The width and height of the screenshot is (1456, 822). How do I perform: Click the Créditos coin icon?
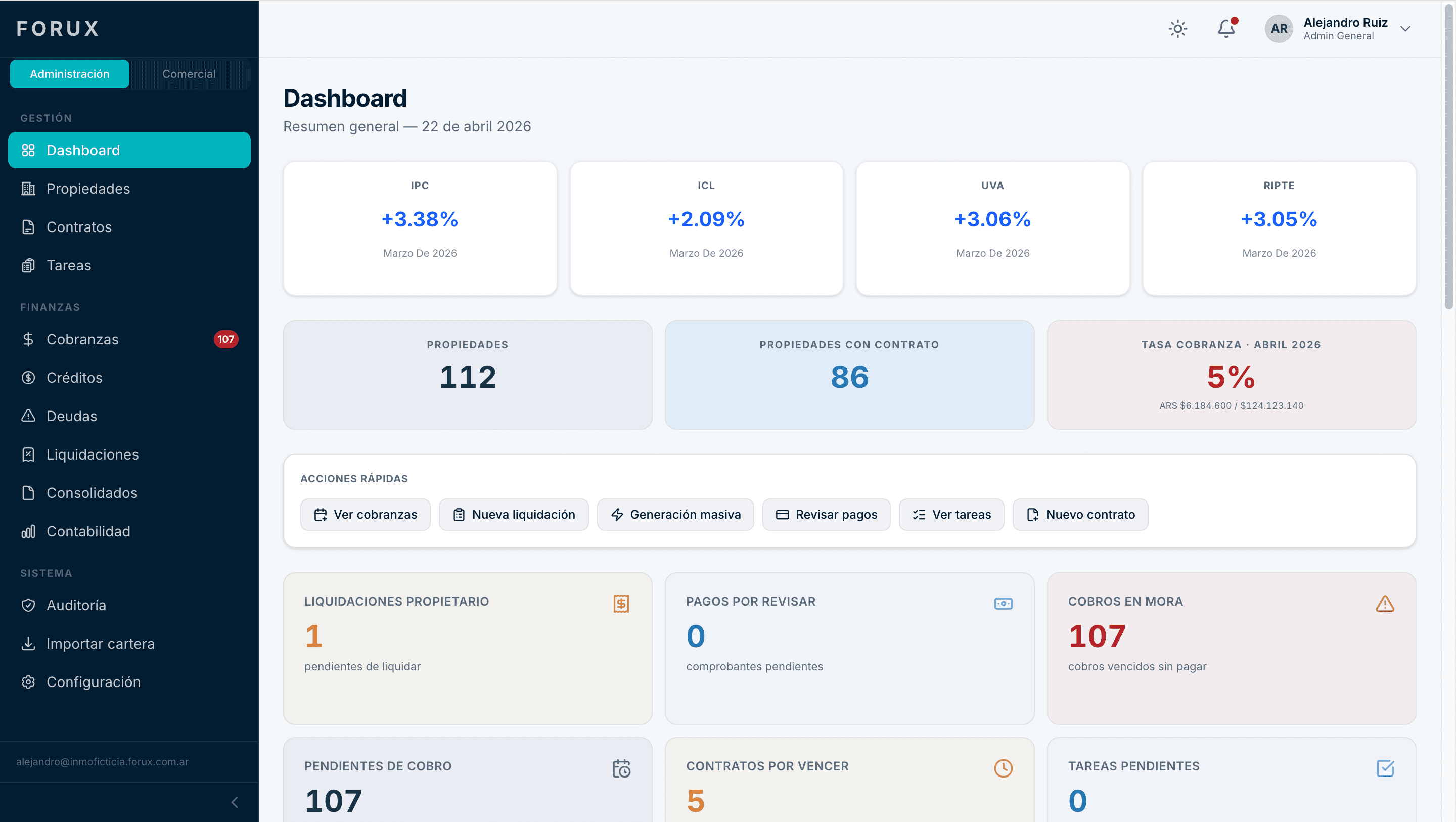tap(28, 378)
